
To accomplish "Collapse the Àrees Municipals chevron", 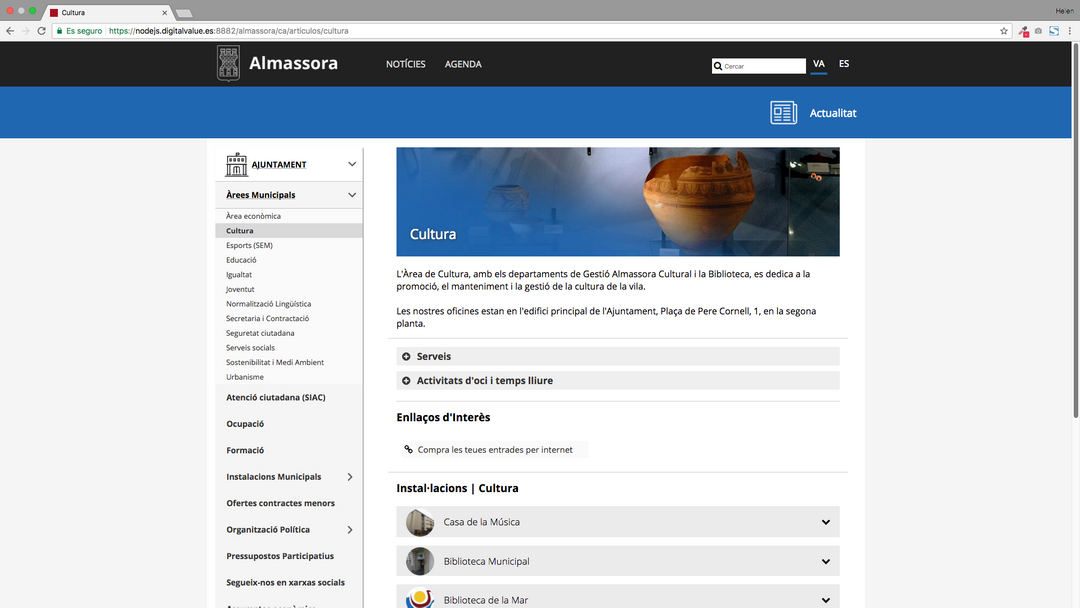I will coord(352,195).
